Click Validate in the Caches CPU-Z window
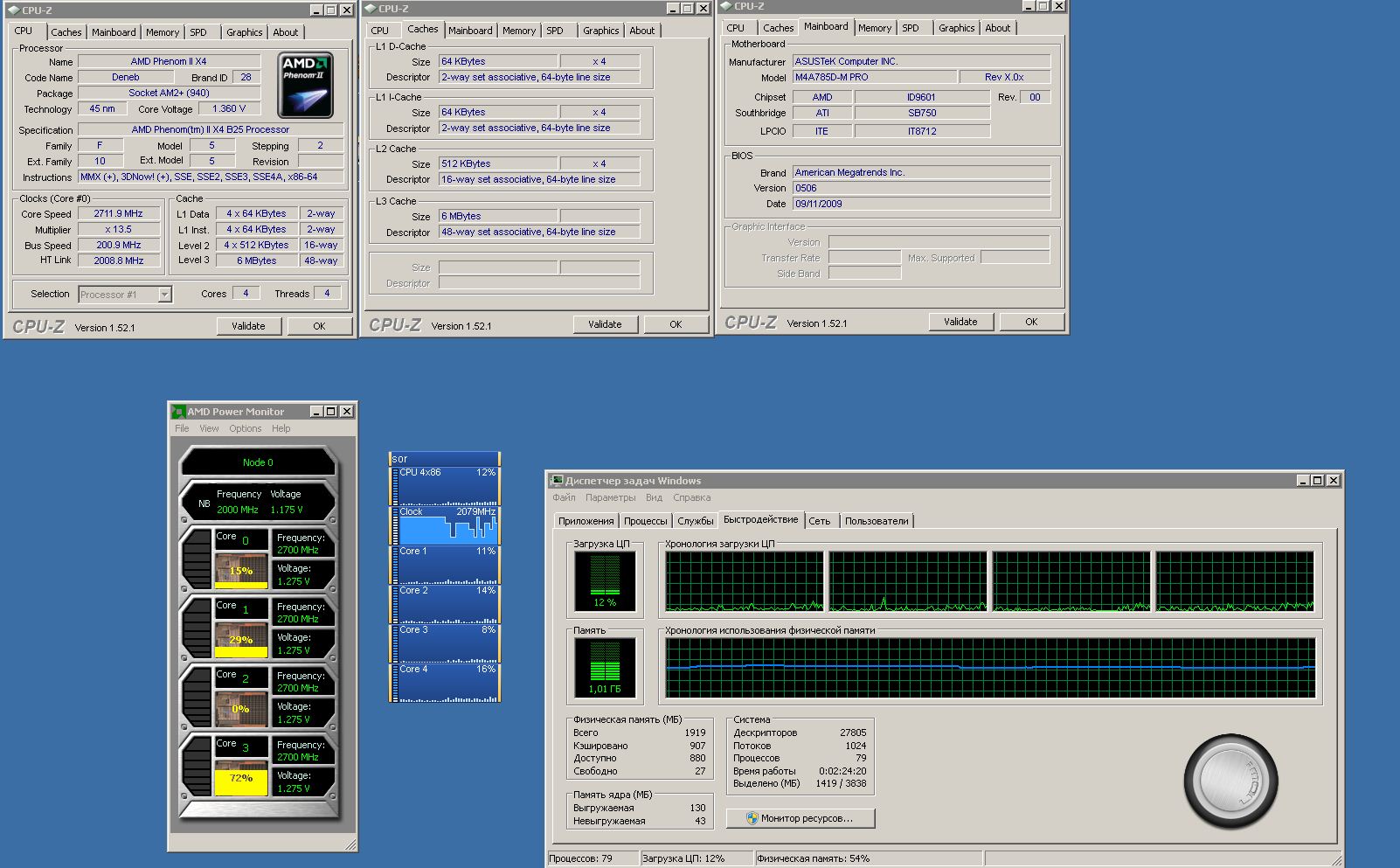This screenshot has width=1400, height=868. point(605,324)
